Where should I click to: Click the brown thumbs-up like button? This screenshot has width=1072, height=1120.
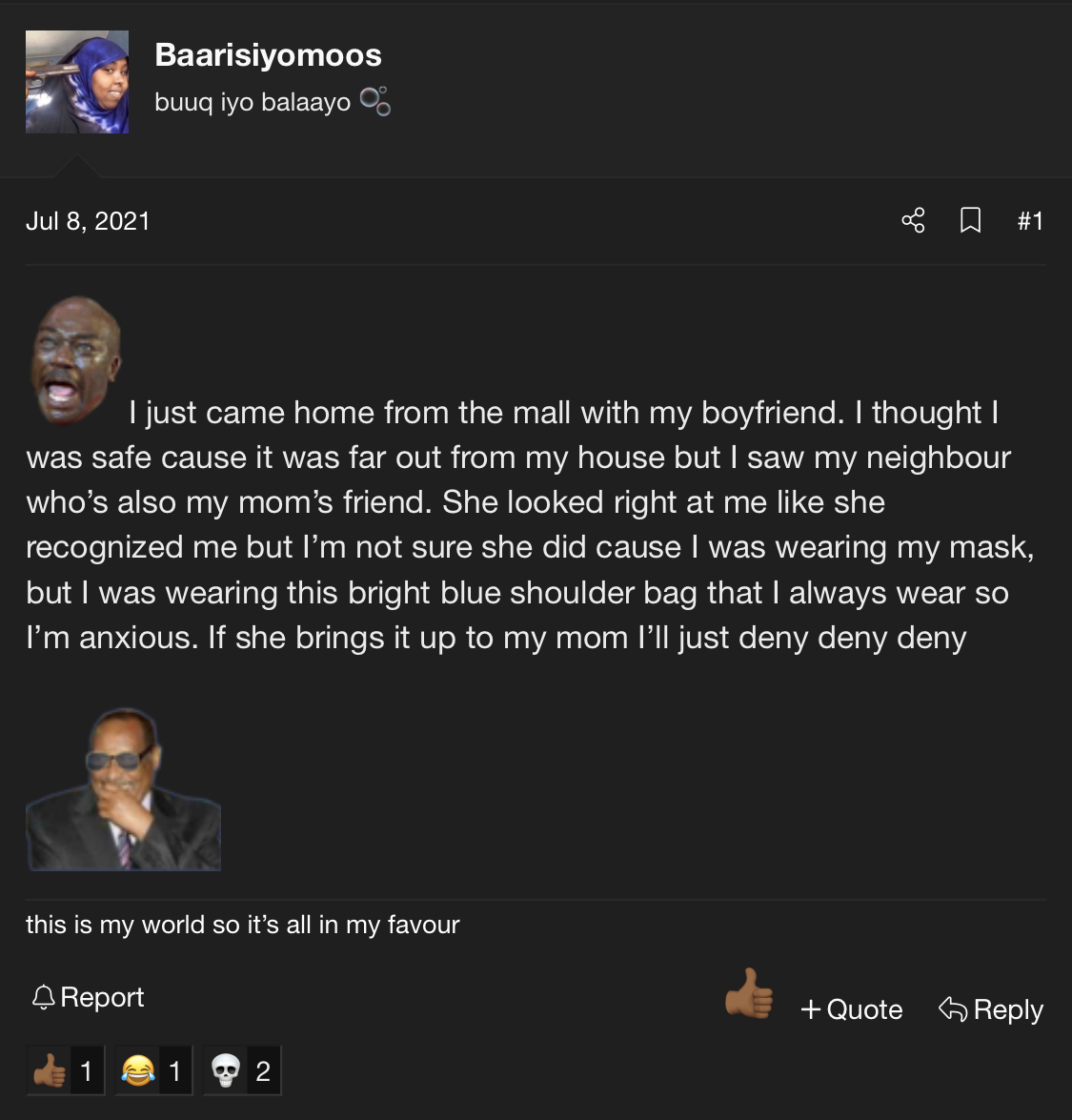click(748, 993)
